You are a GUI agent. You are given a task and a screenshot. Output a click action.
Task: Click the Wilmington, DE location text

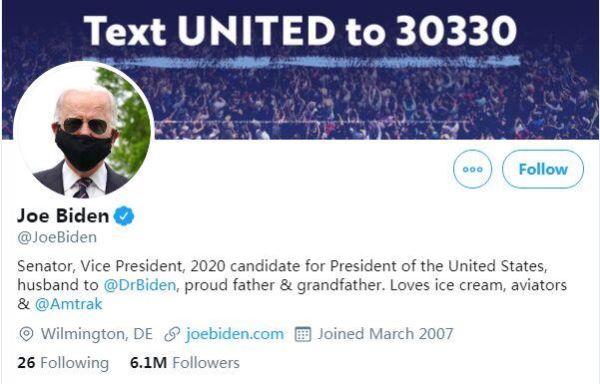coord(97,334)
